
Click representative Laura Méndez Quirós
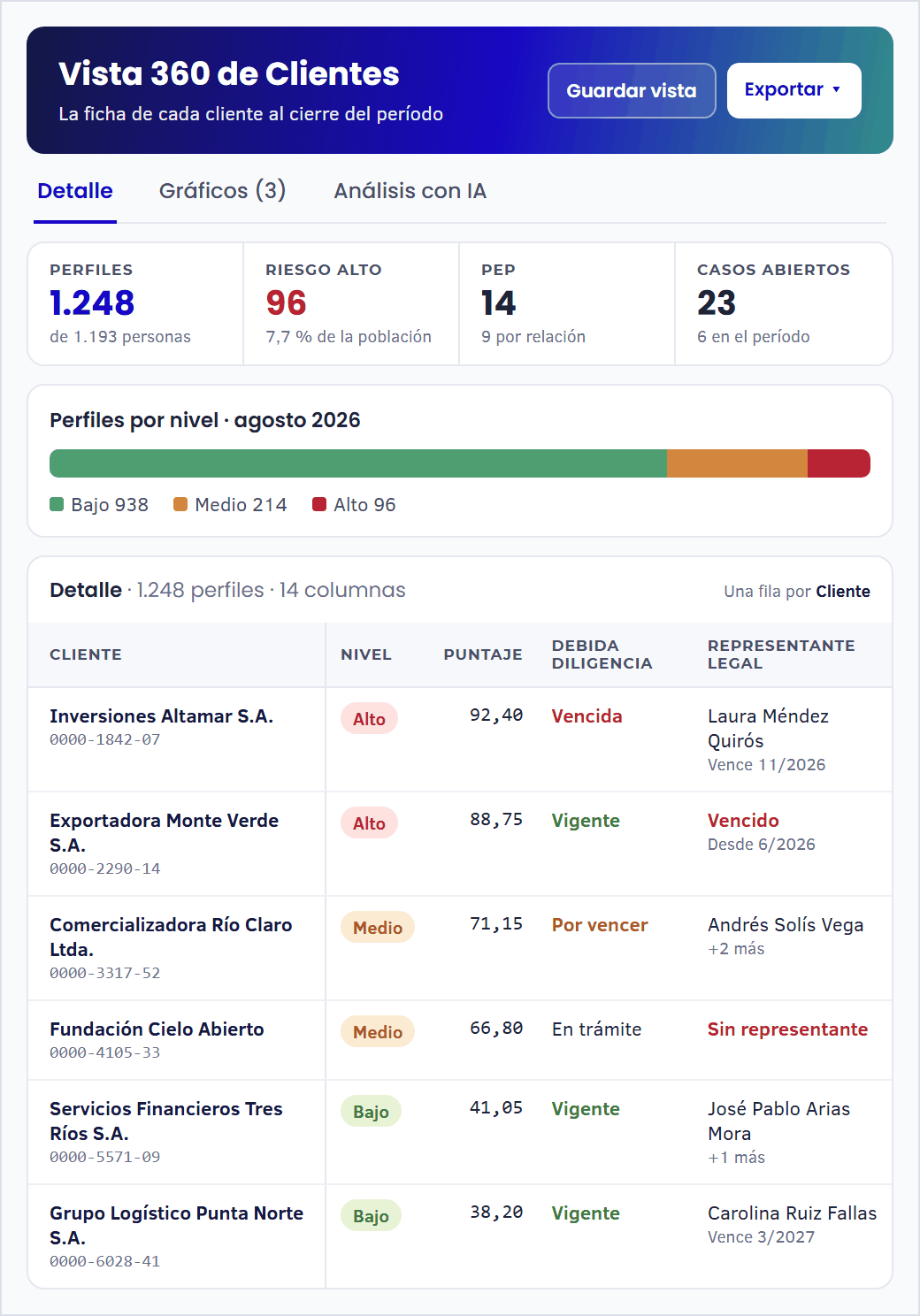(x=768, y=729)
